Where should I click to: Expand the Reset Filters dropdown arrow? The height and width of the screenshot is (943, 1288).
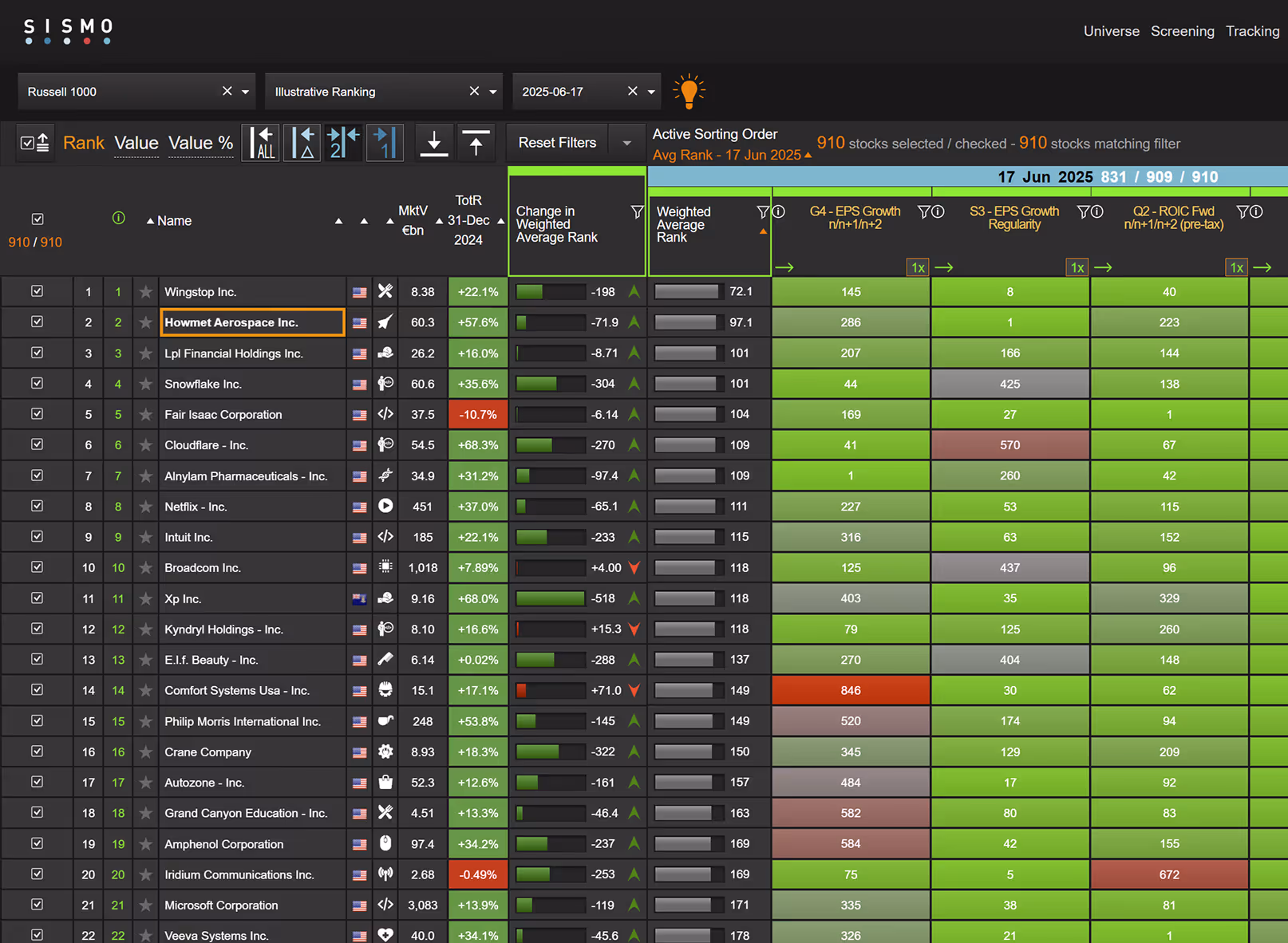tap(627, 143)
